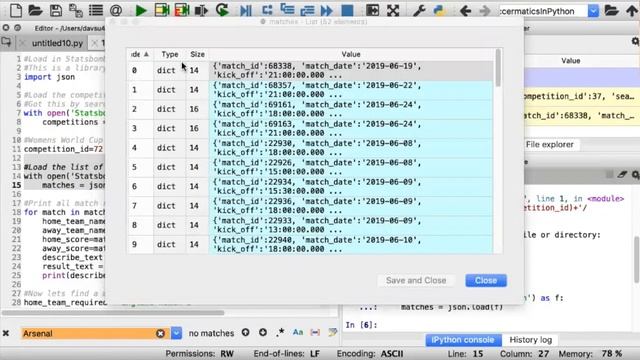
Task: Run selection or current line icon
Action: tap(201, 10)
